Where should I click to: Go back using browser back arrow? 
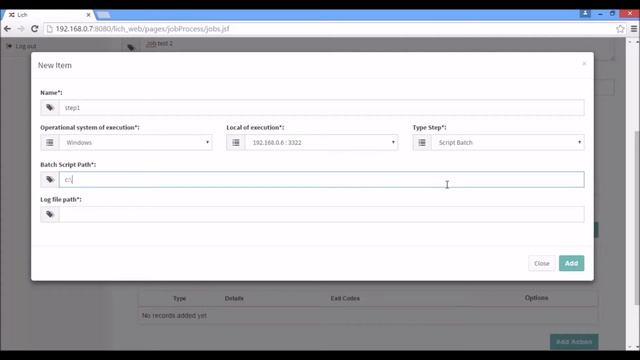tap(7, 29)
